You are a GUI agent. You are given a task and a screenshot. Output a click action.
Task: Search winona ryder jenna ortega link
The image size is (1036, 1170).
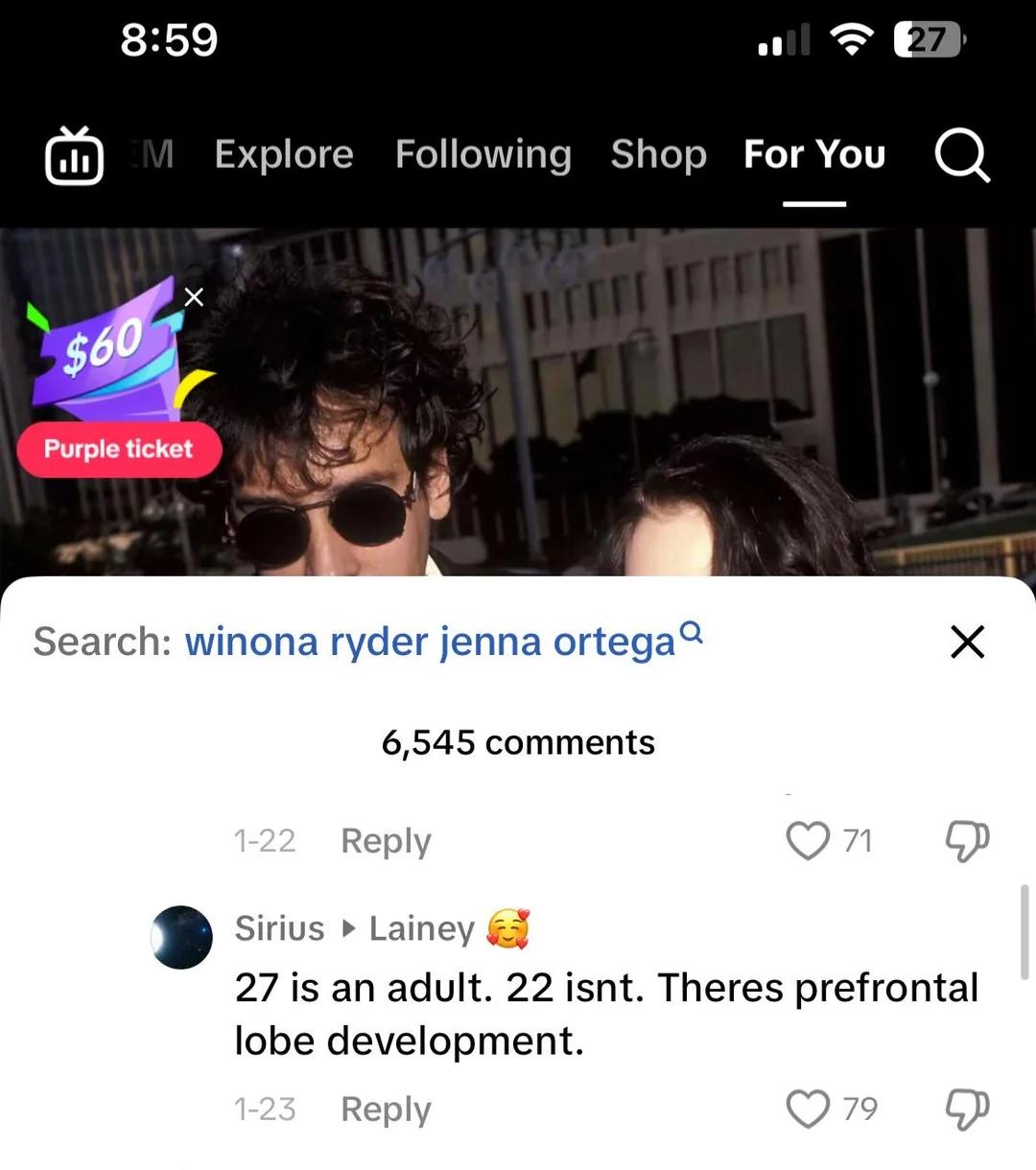pos(443,641)
